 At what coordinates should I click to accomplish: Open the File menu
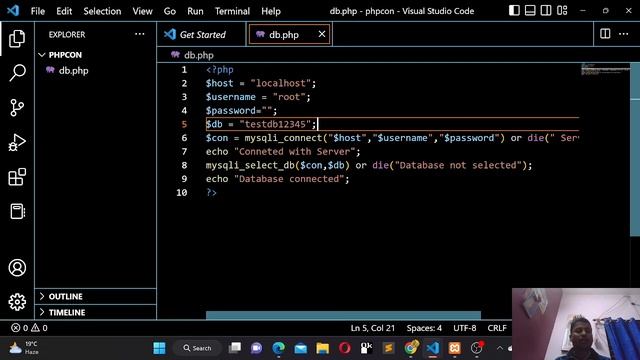coord(38,11)
